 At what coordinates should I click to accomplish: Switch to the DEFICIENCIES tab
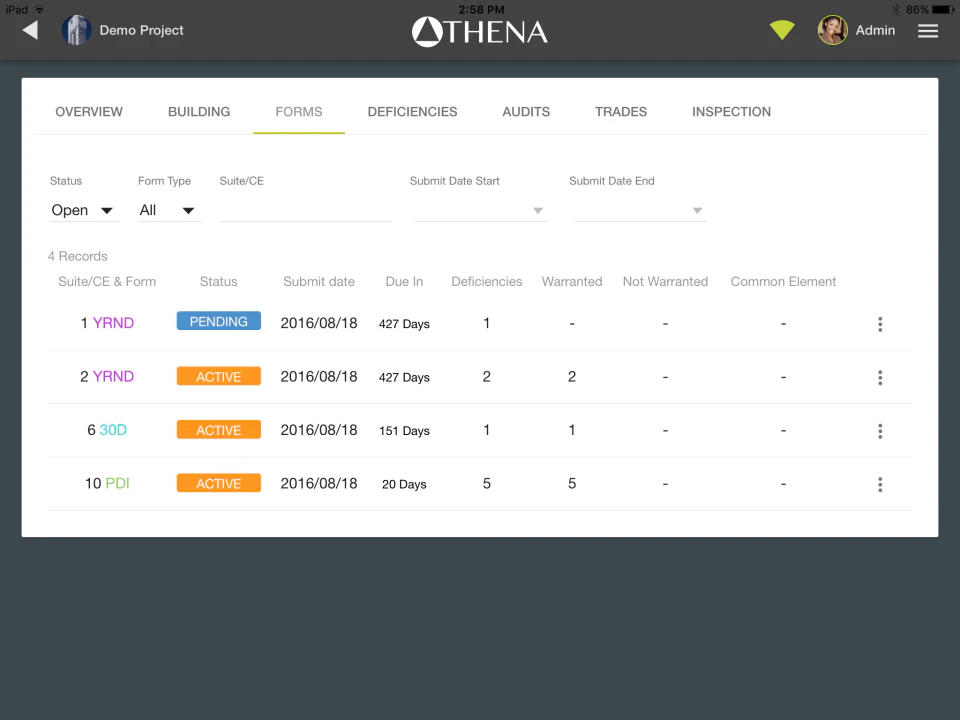point(412,112)
